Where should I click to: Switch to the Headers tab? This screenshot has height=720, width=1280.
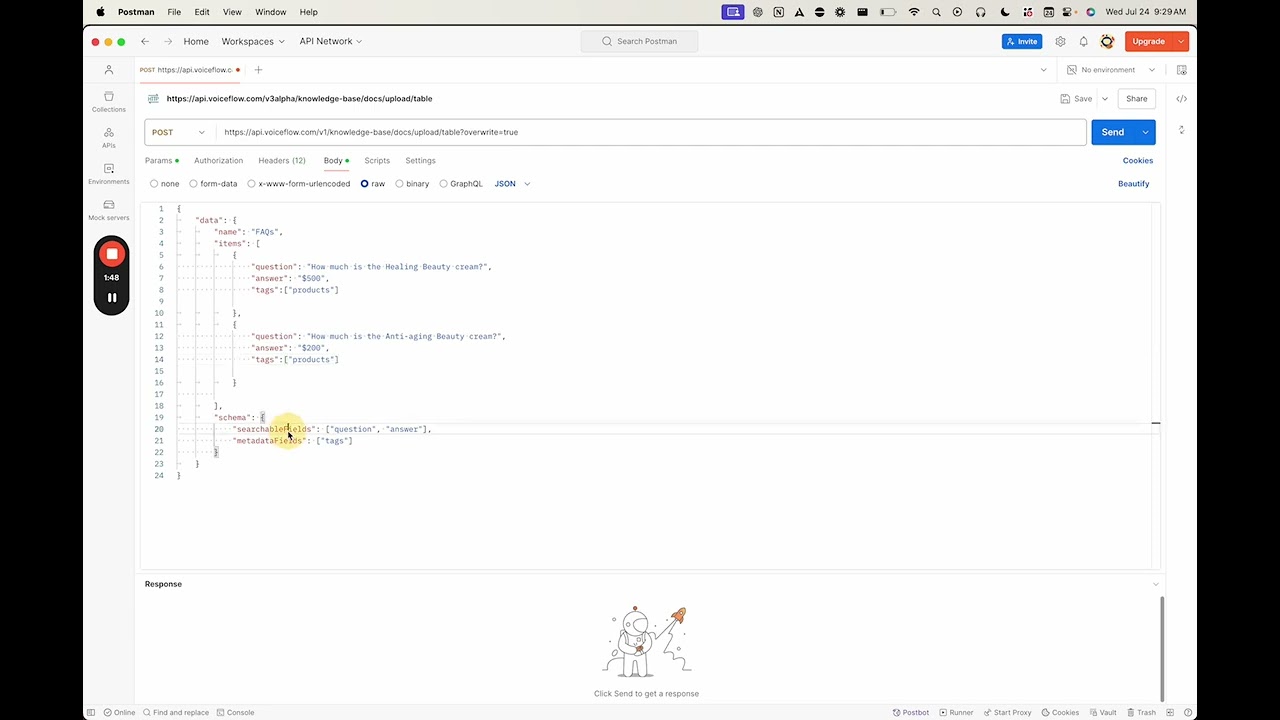click(x=282, y=160)
